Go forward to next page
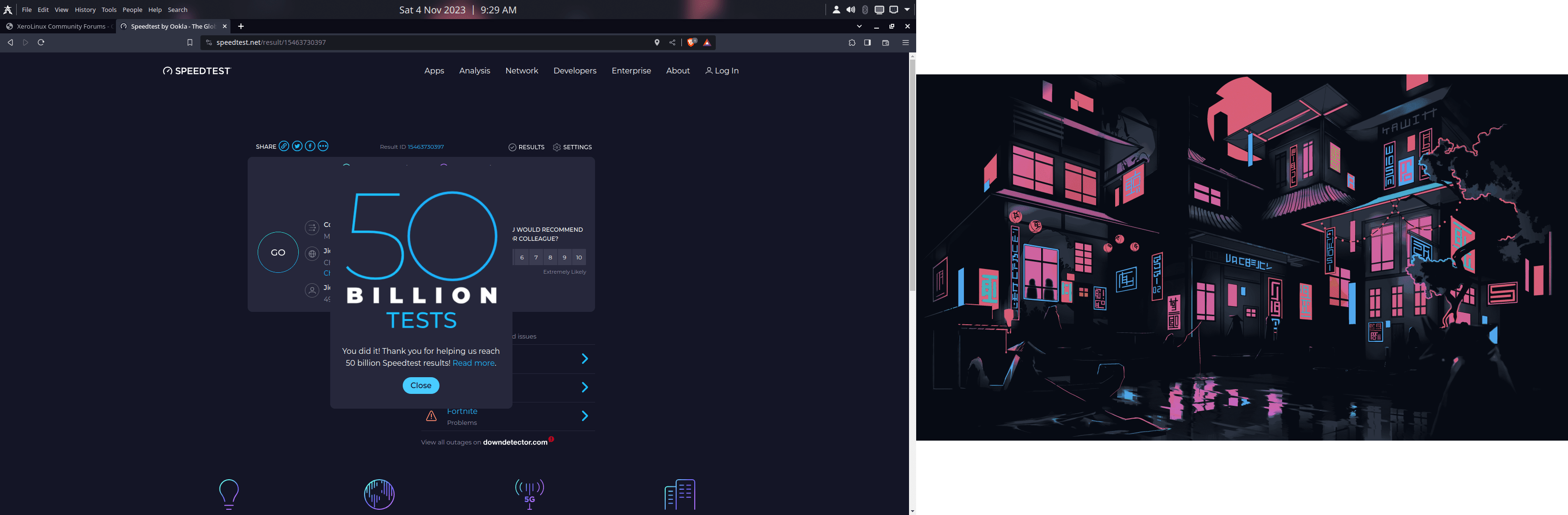Image resolution: width=1568 pixels, height=515 pixels. [x=26, y=42]
